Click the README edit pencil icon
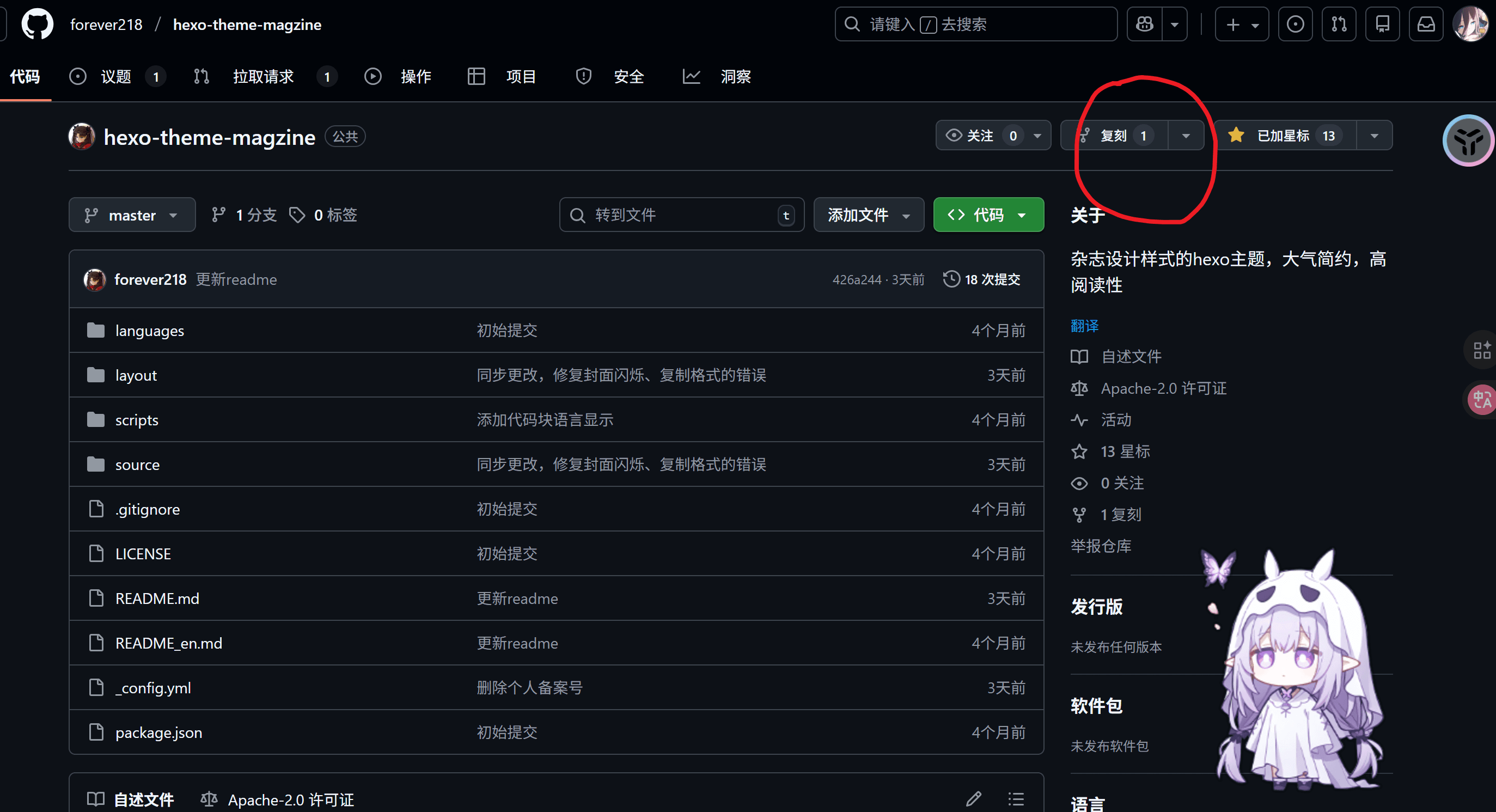Viewport: 1496px width, 812px height. click(974, 799)
